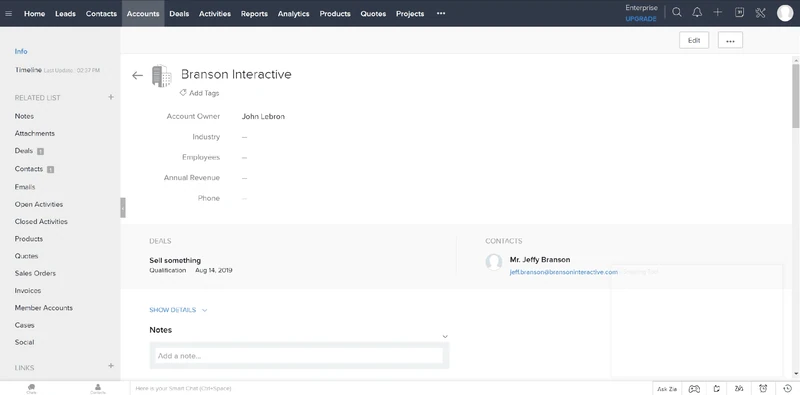Open the Projects tab
This screenshot has width=800, height=395.
pyautogui.click(x=410, y=14)
